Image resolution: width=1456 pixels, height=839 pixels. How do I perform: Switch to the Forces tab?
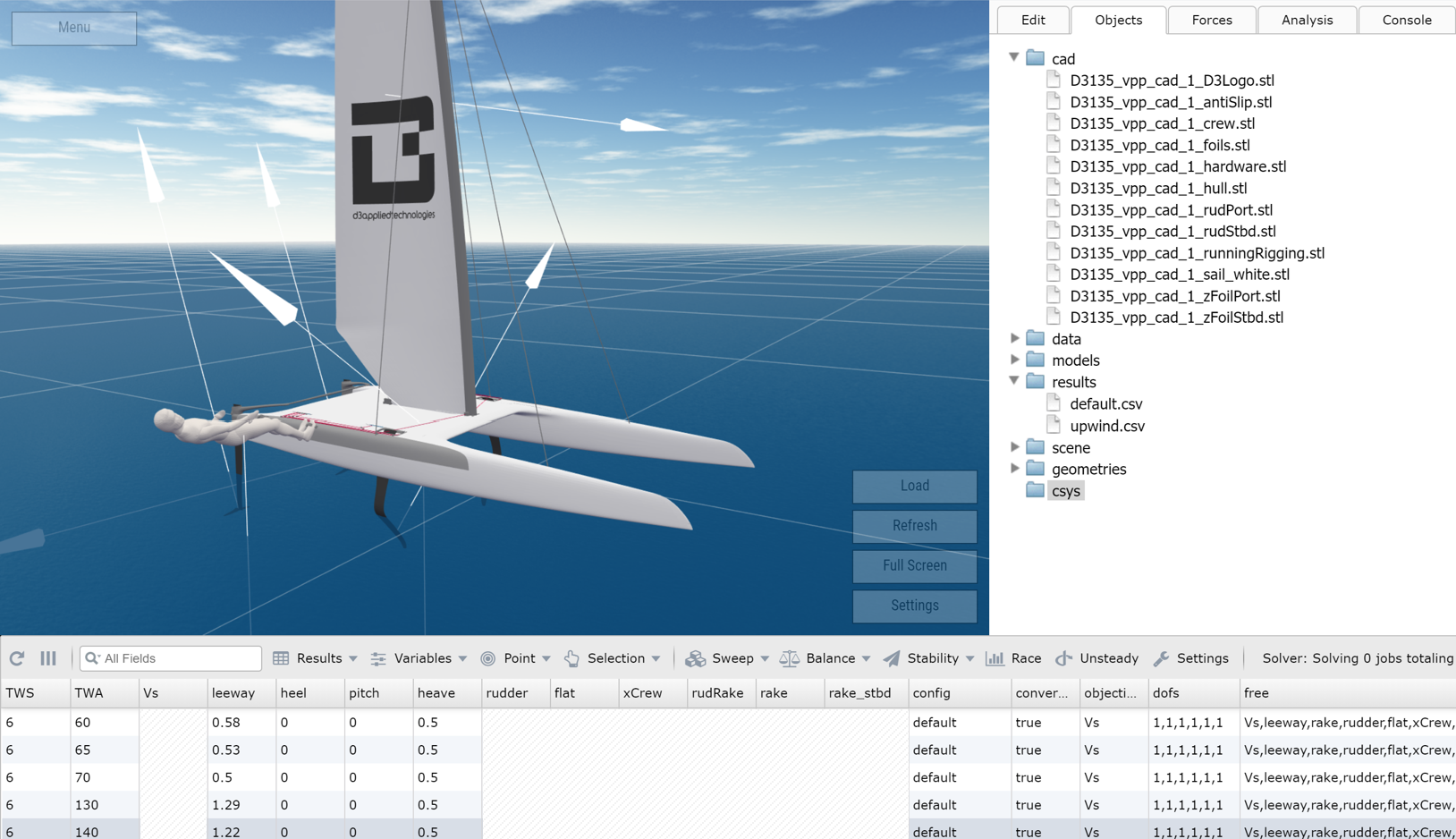pos(1212,20)
